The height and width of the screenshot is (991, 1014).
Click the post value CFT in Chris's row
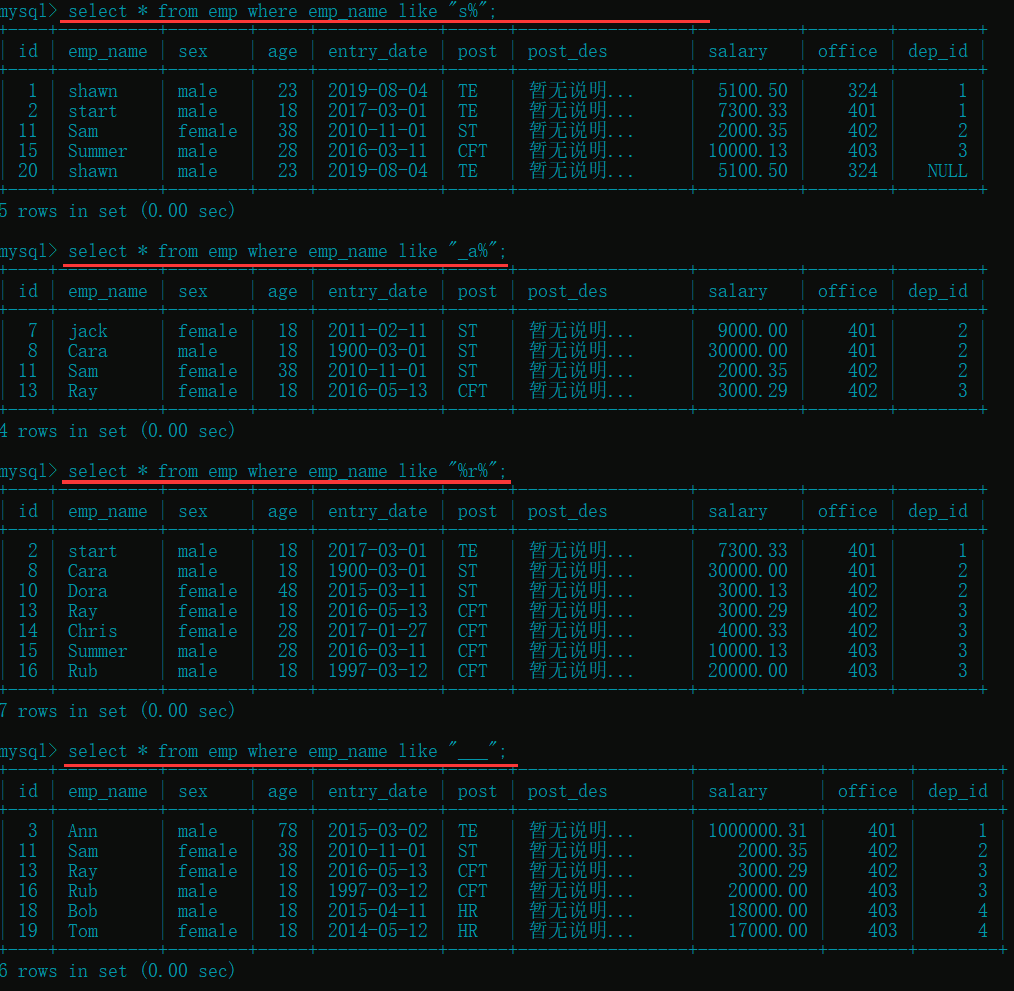tap(473, 631)
